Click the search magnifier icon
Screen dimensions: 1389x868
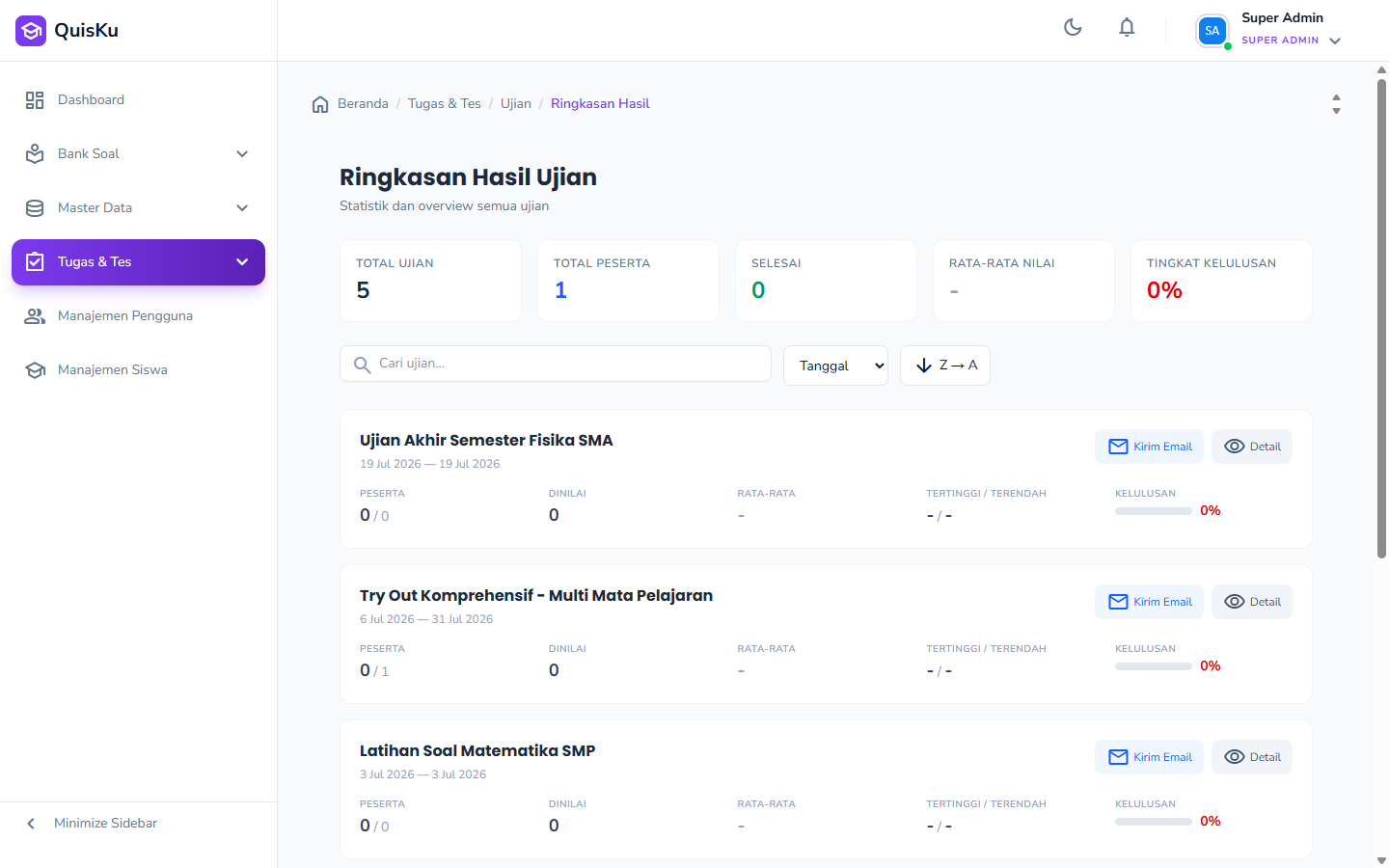(x=362, y=365)
